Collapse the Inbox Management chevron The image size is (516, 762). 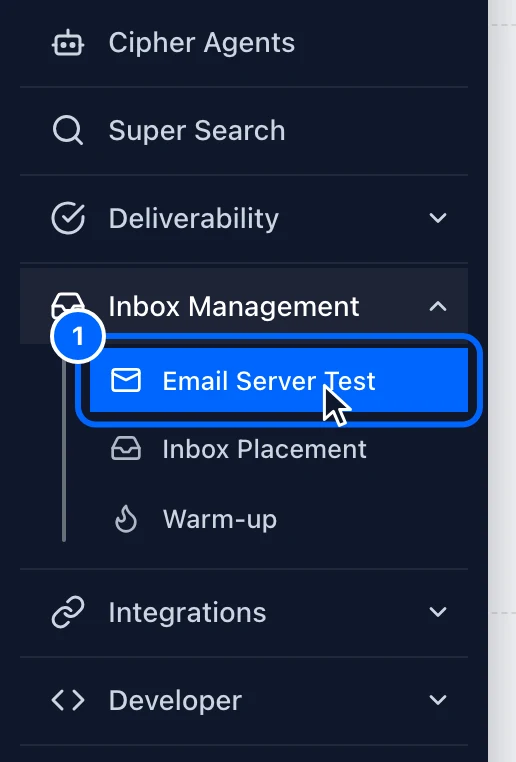(x=438, y=306)
